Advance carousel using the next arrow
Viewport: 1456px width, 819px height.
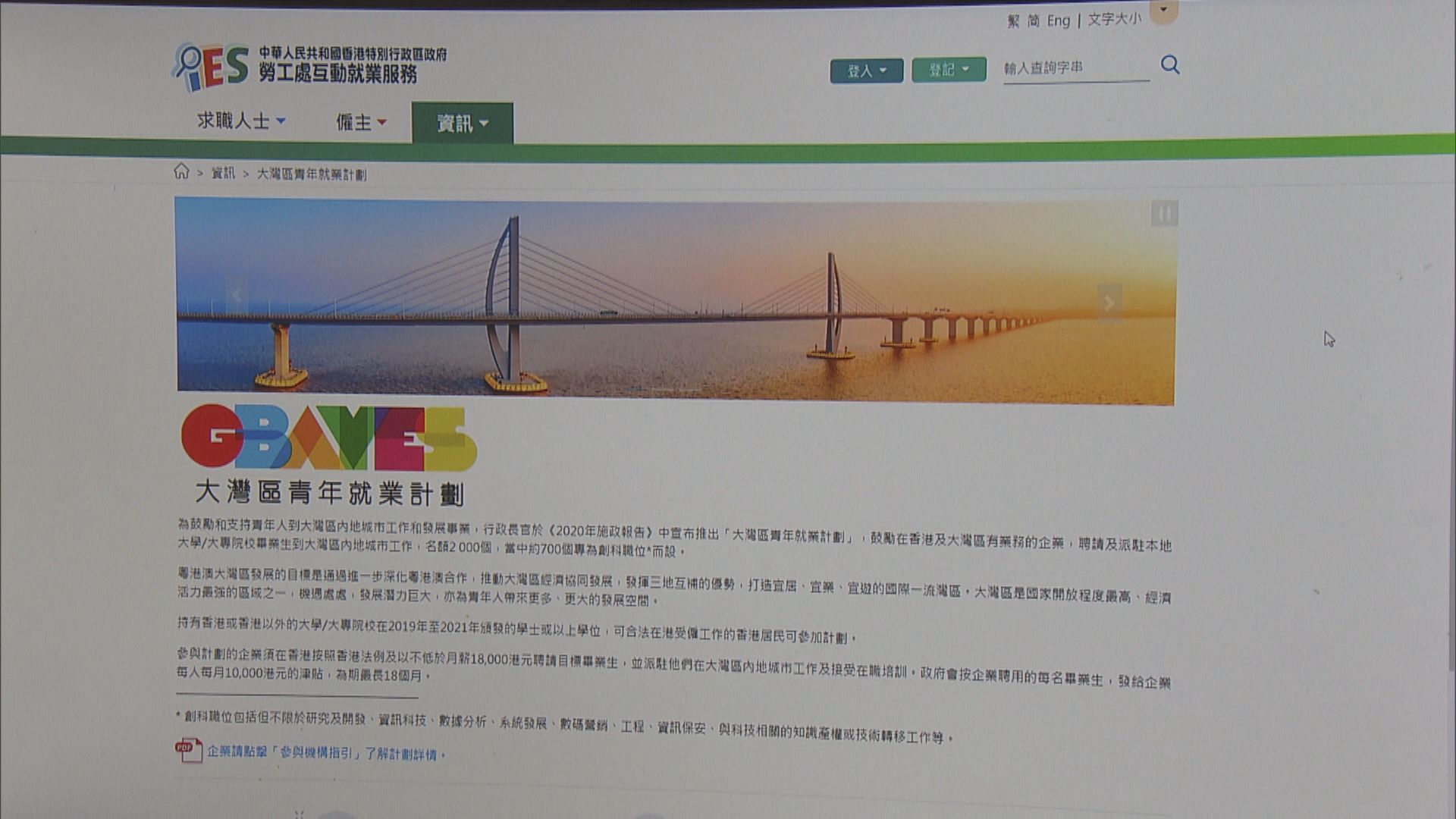point(1109,303)
